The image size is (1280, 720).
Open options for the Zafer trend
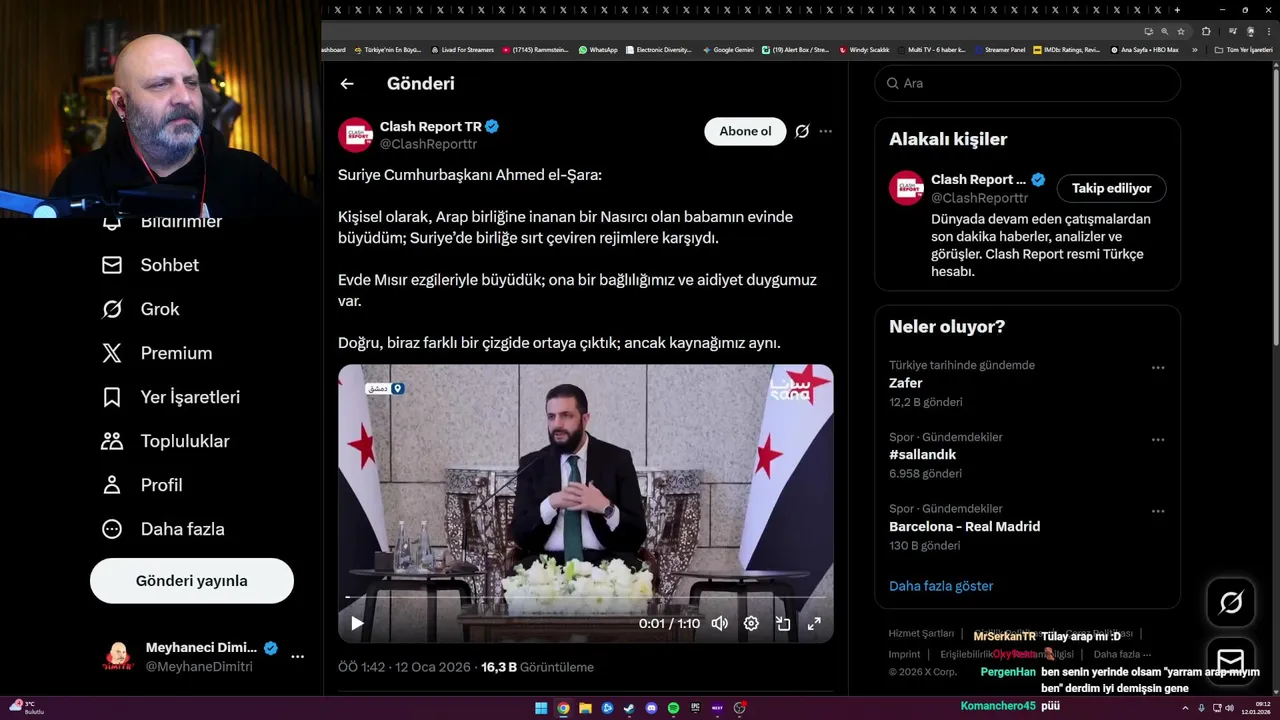click(x=1158, y=368)
